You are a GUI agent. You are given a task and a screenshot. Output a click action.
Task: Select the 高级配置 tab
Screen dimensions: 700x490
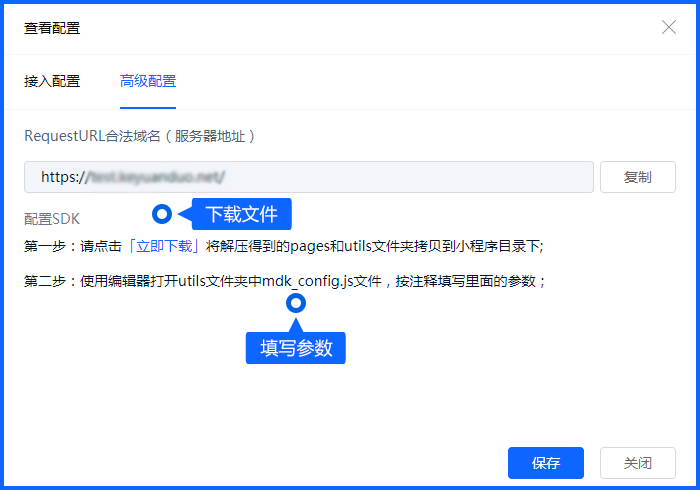pos(148,81)
